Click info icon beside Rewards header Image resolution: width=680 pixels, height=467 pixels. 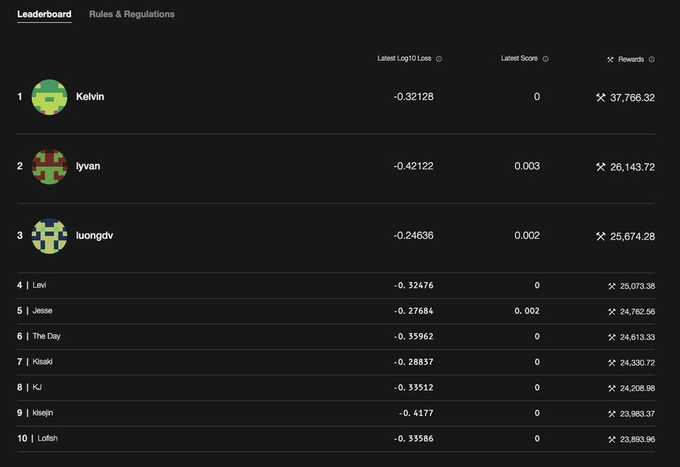click(651, 59)
